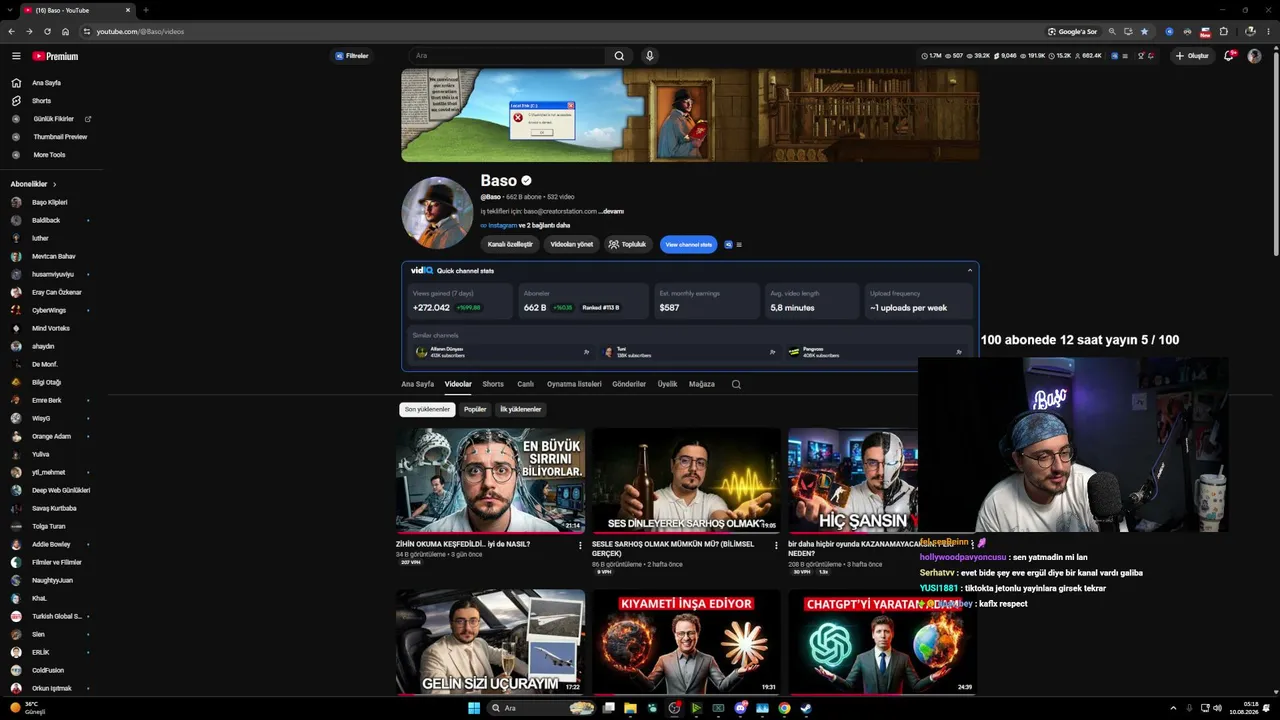Screen dimensions: 1280x720
Task: Click the YouTube Premium logo
Action: point(55,56)
